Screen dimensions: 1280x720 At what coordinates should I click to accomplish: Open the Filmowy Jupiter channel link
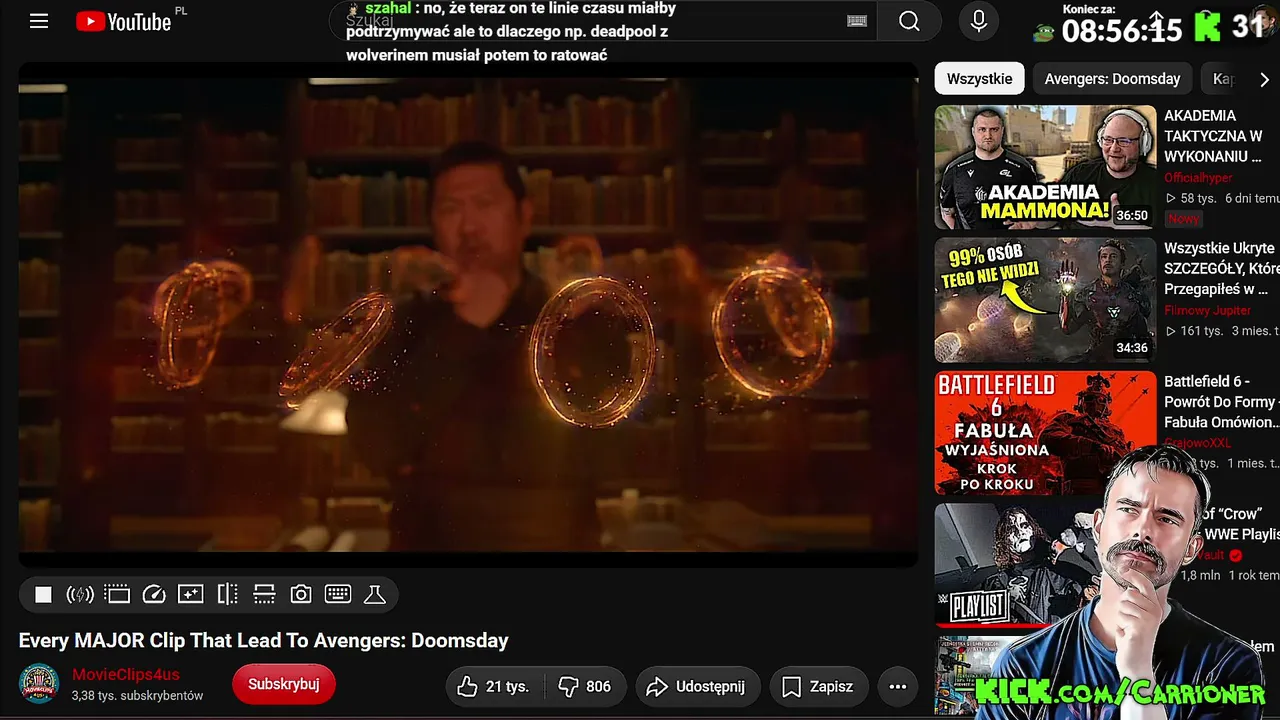click(1207, 310)
